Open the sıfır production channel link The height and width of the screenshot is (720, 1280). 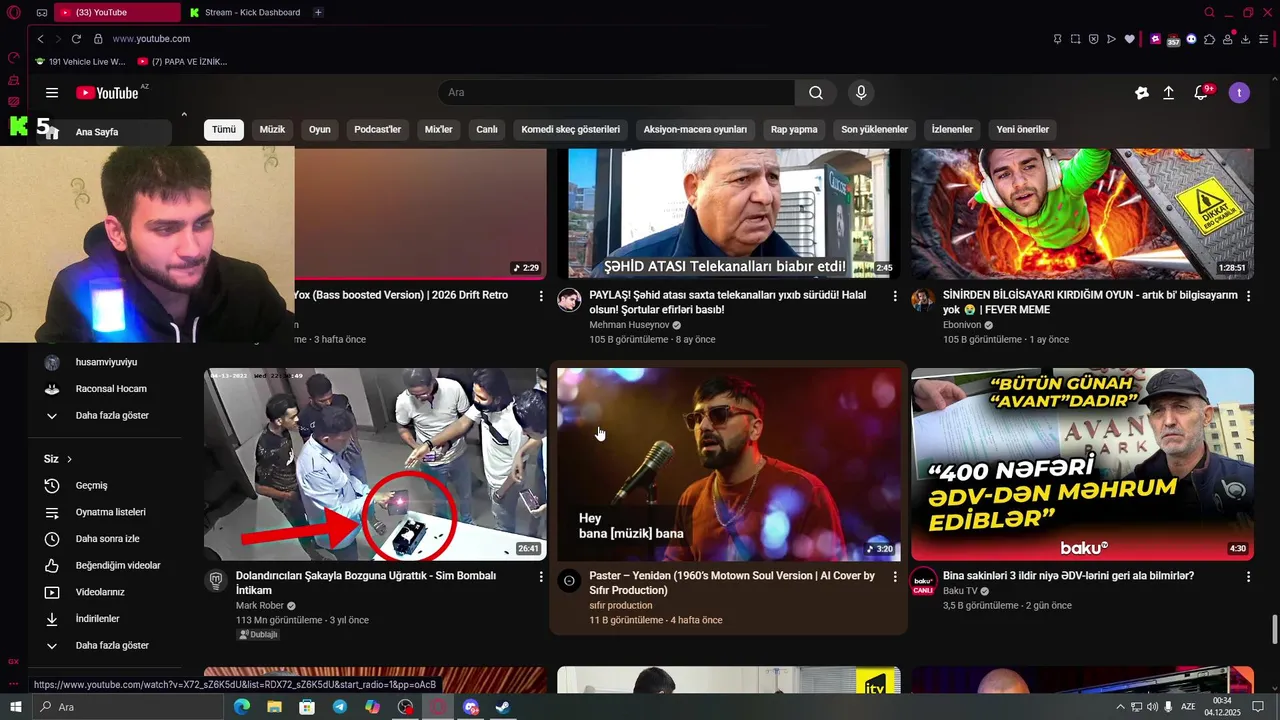point(620,606)
